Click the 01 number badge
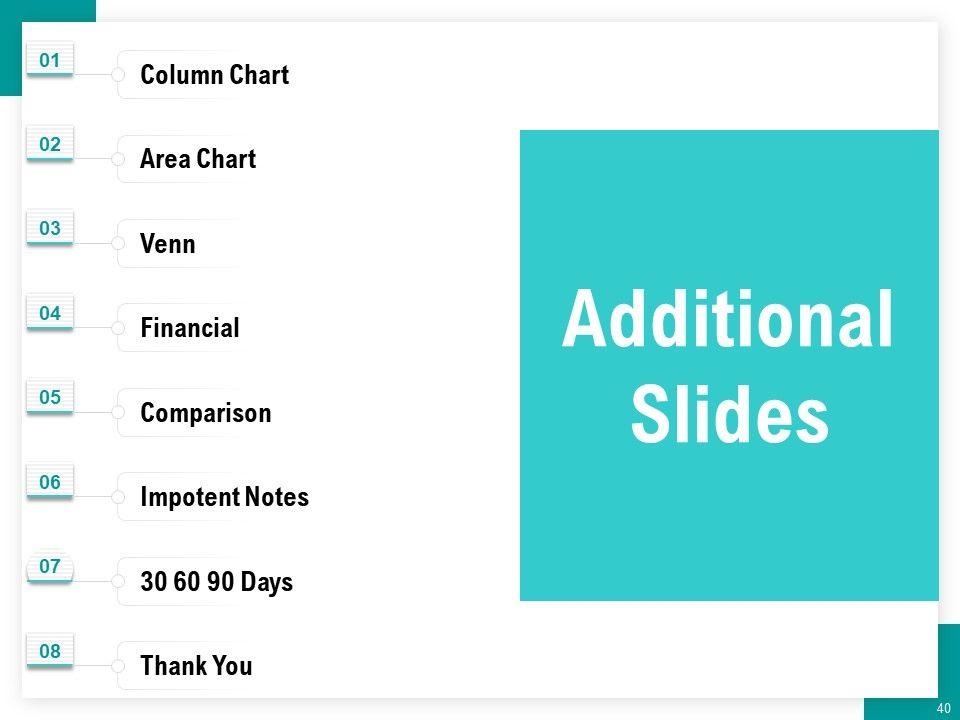This screenshot has height=720, width=960. pos(50,61)
